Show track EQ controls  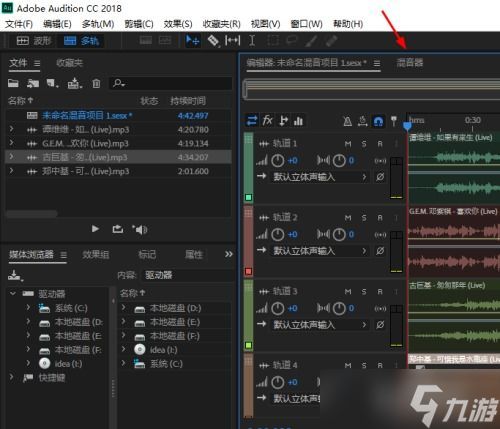298,120
